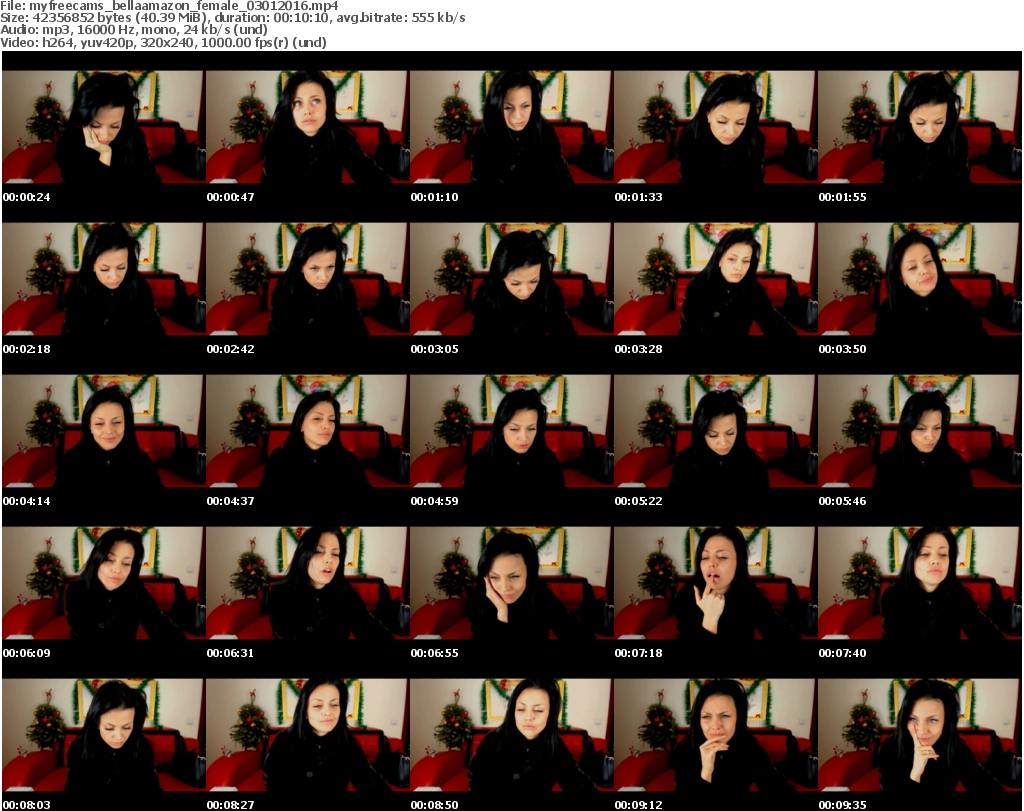Click the timestamp label 00:06:55
The width and height of the screenshot is (1024, 811).
[434, 653]
